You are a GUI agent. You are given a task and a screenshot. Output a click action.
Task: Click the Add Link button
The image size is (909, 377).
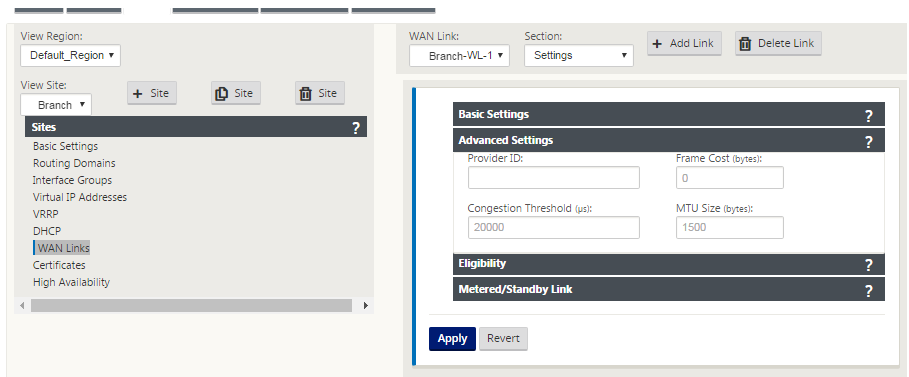click(684, 44)
